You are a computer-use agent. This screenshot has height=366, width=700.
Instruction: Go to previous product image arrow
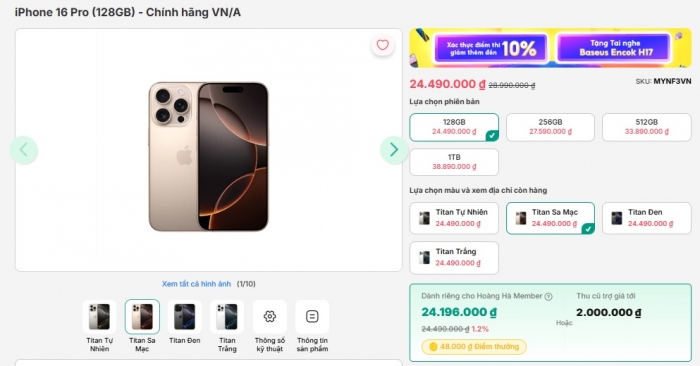(x=24, y=150)
